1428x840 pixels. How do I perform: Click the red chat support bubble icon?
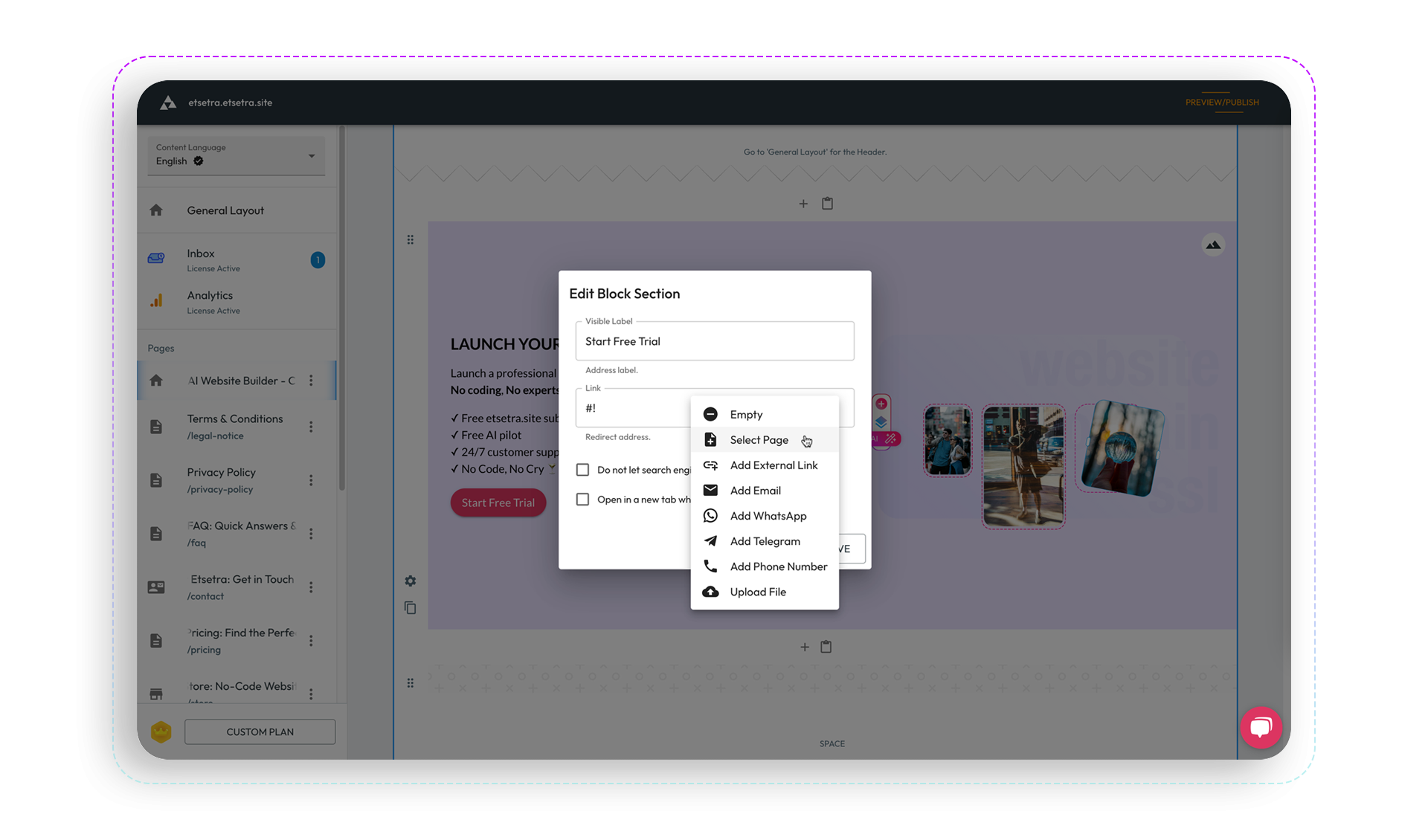[x=1261, y=727]
